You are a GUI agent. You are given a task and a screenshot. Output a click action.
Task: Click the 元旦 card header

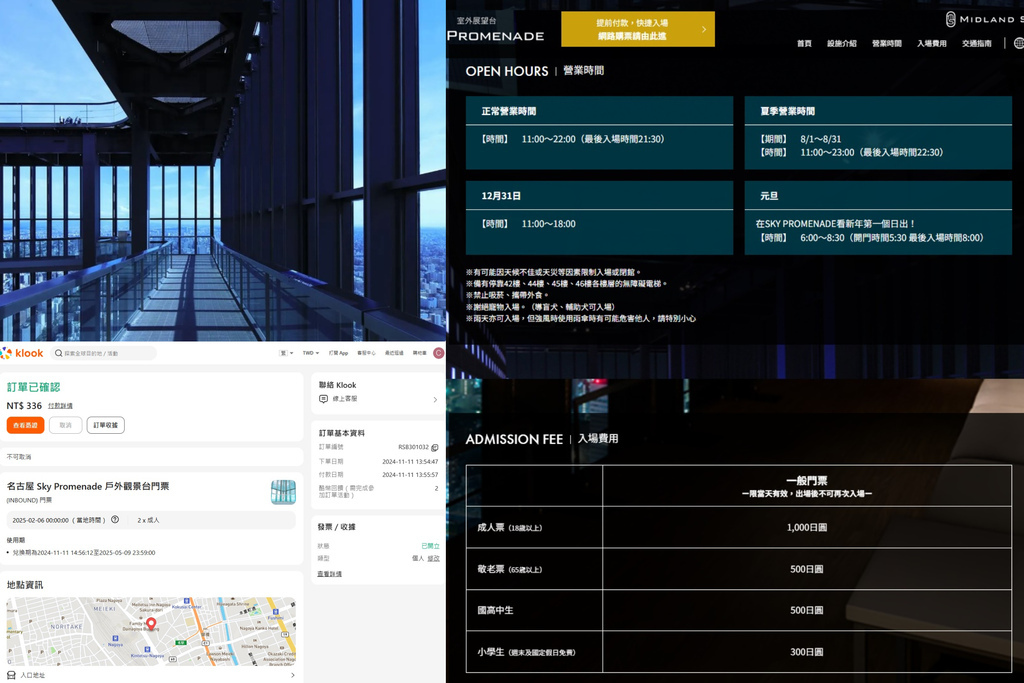[x=878, y=196]
